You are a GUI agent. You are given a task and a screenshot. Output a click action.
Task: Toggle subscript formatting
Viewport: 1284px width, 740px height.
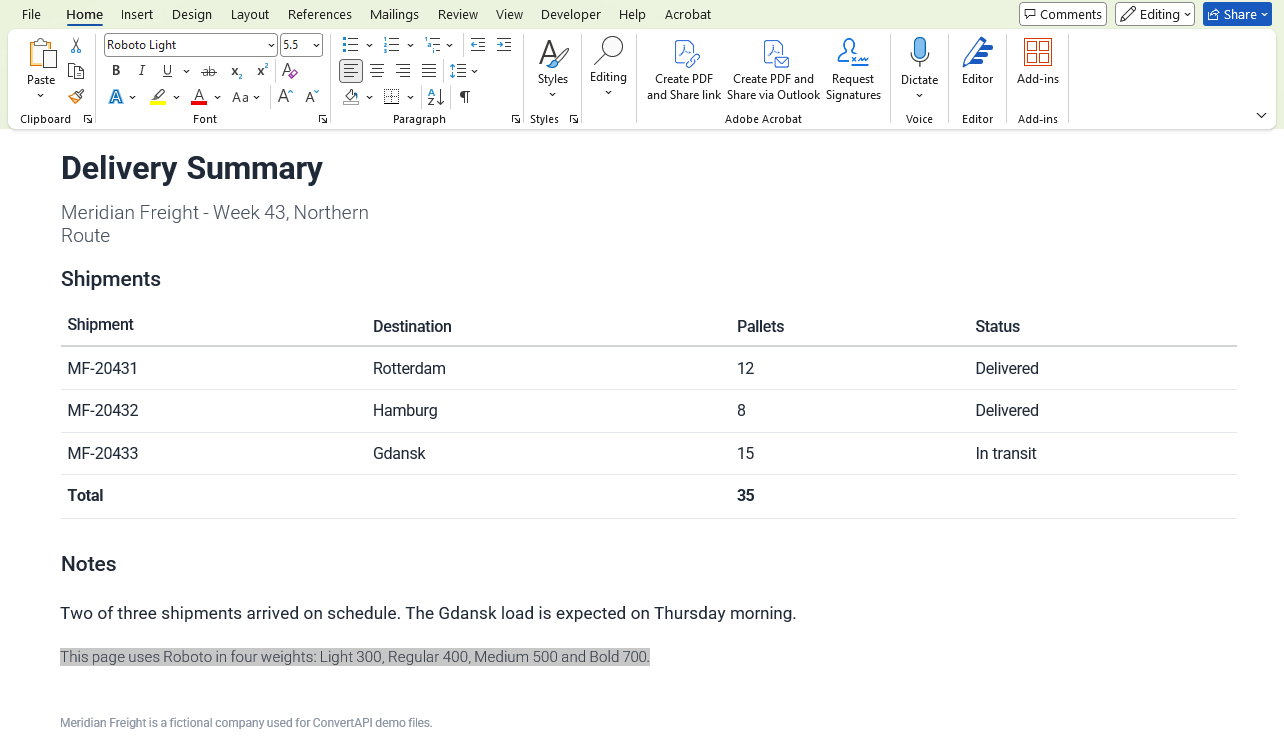tap(236, 71)
